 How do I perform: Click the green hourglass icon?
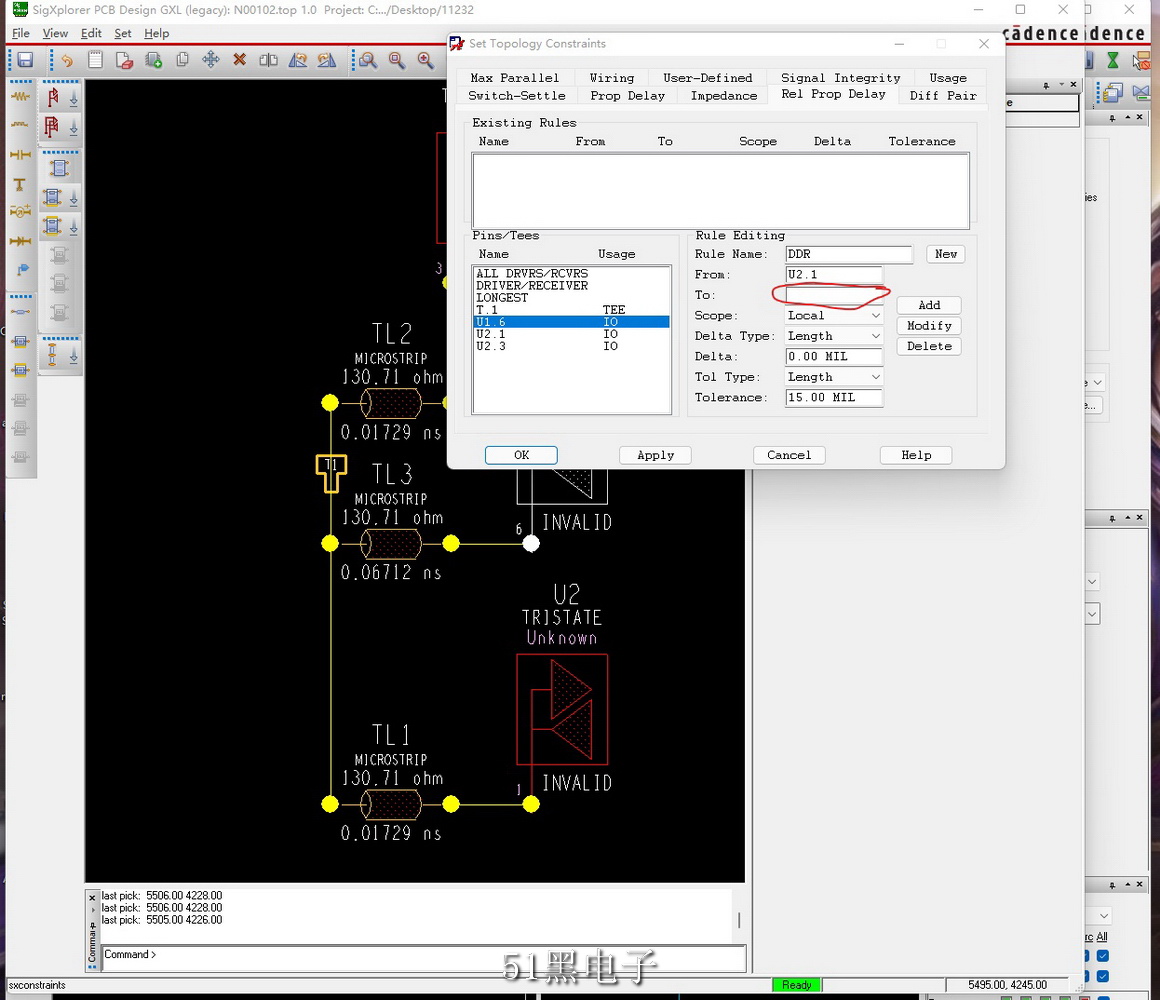[x=1113, y=61]
